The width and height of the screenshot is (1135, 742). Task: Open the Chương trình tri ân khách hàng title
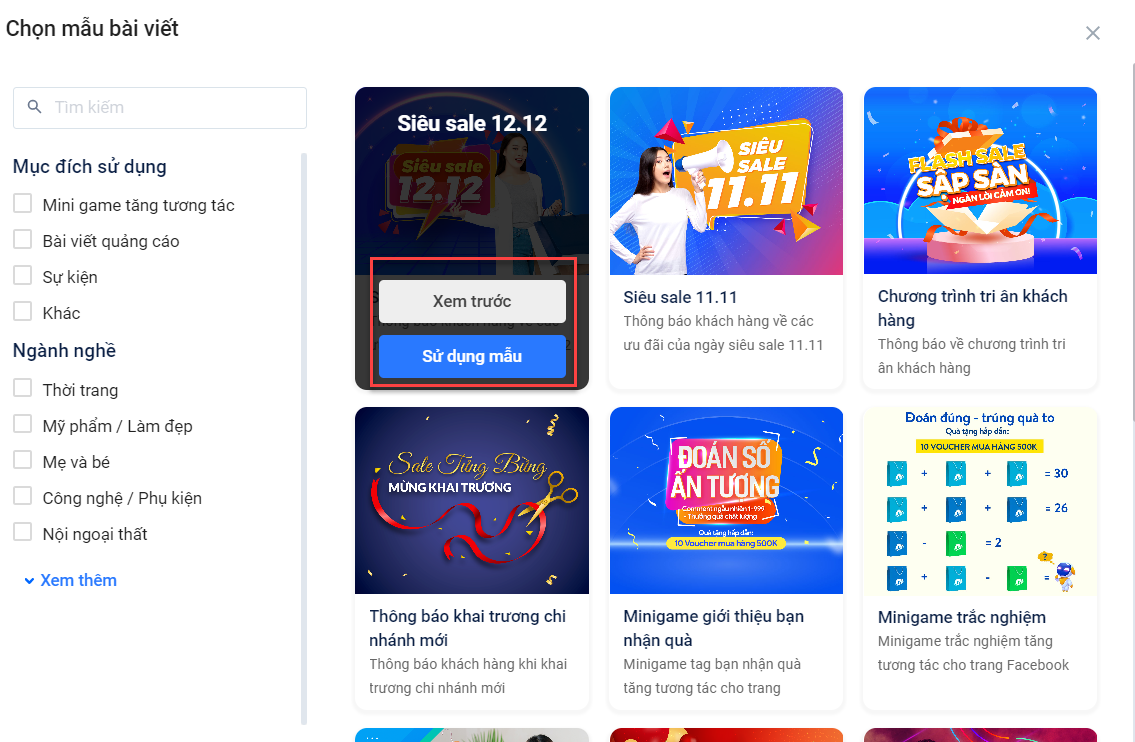point(972,308)
